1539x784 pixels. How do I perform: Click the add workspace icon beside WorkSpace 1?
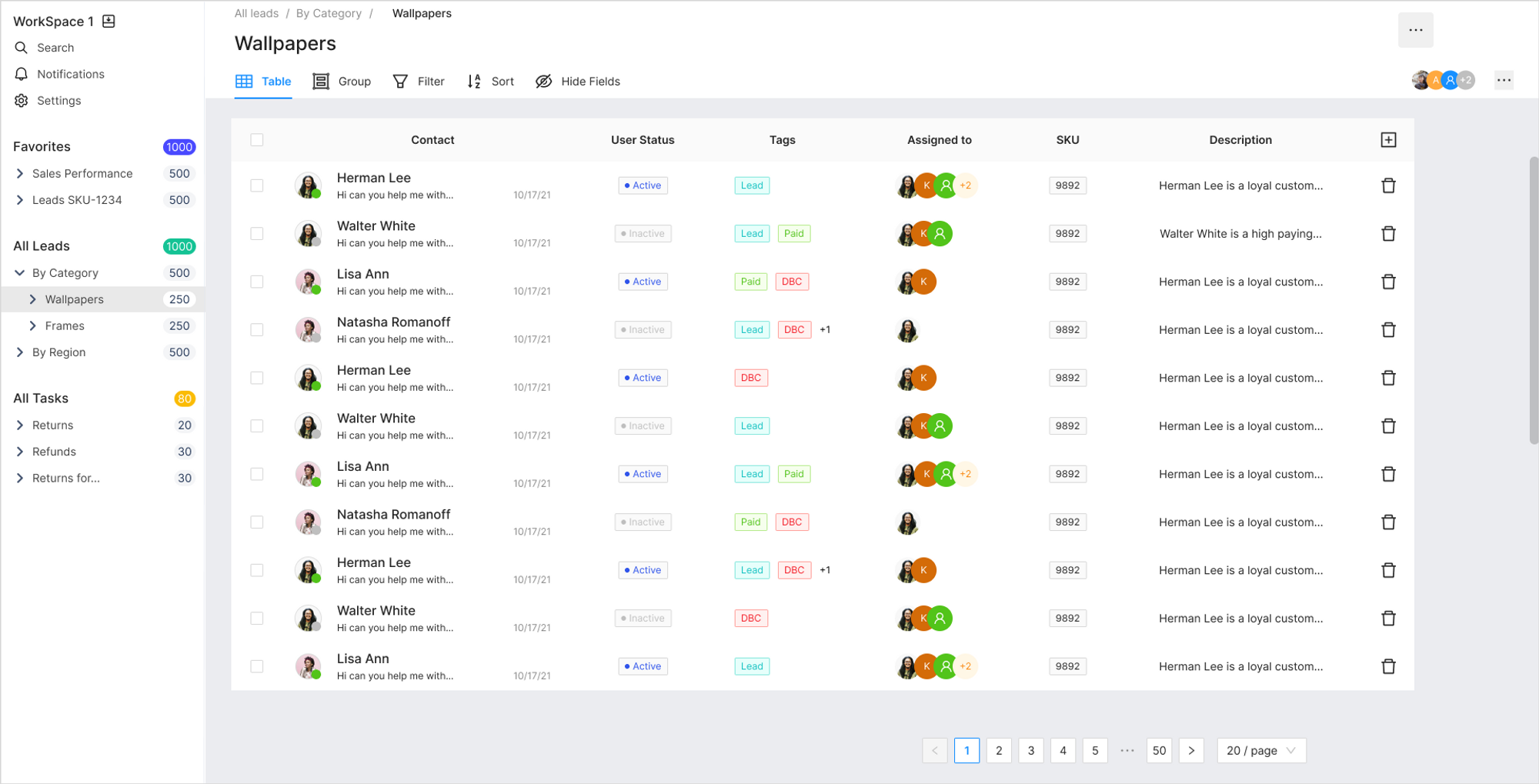[108, 21]
